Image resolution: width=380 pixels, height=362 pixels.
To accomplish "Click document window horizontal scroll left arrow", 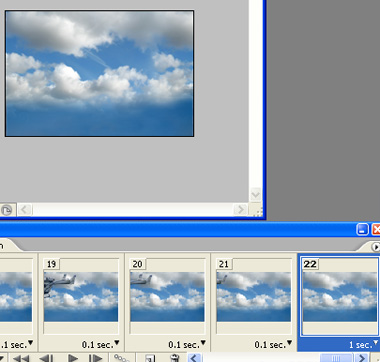I will [x=24, y=210].
